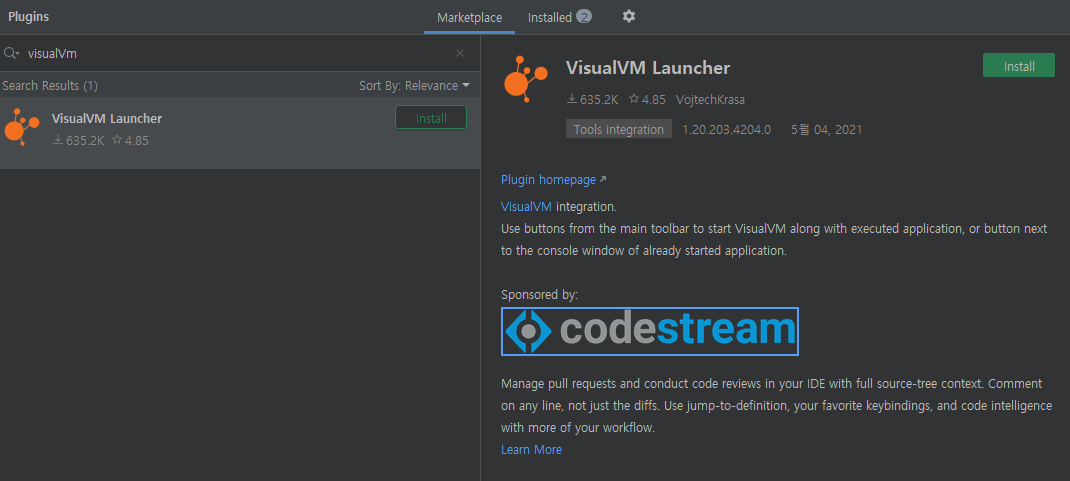Install VisualVM Launcher from the results list
The image size is (1070, 481).
click(431, 118)
